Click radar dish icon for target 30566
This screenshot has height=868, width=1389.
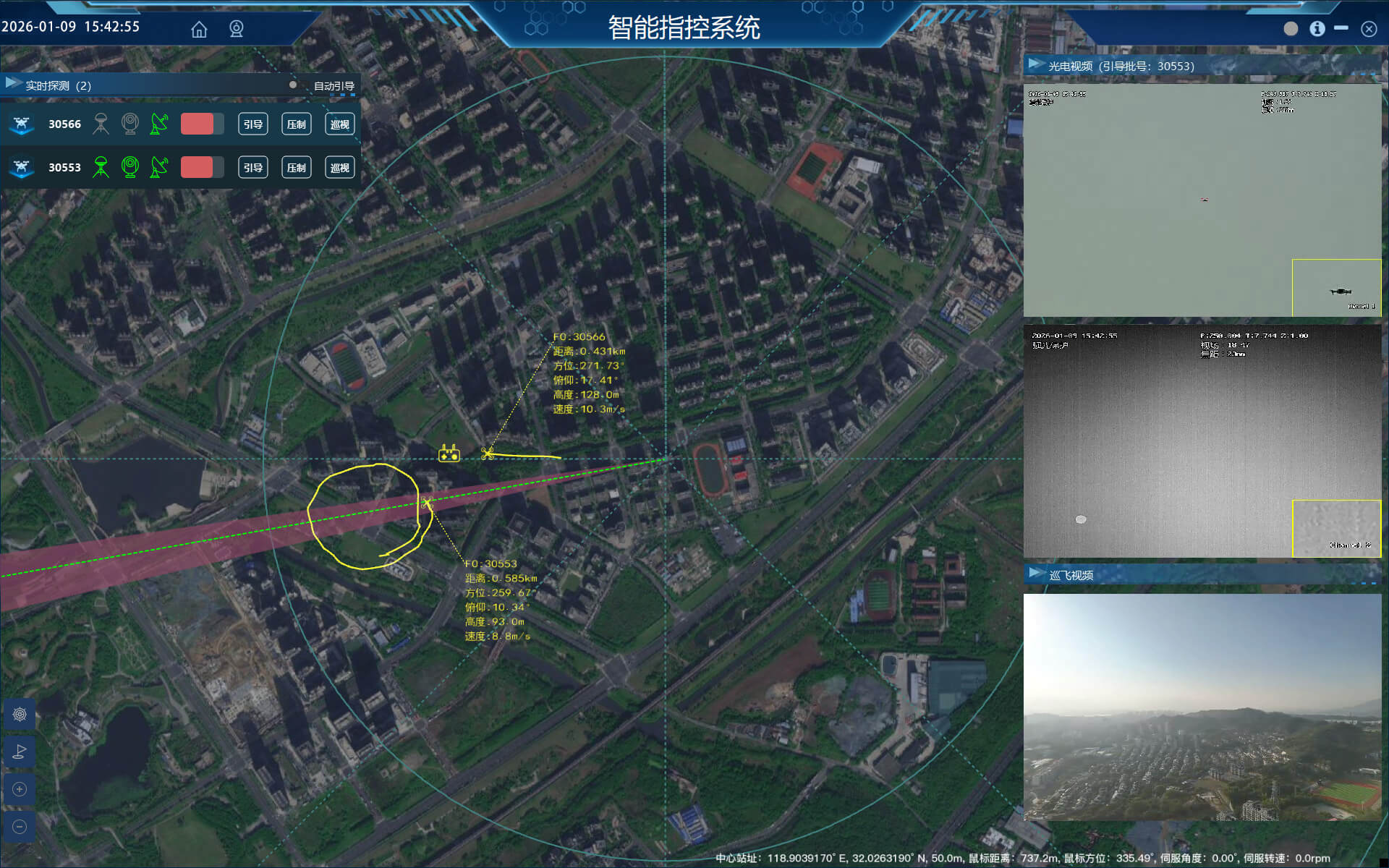coord(159,124)
